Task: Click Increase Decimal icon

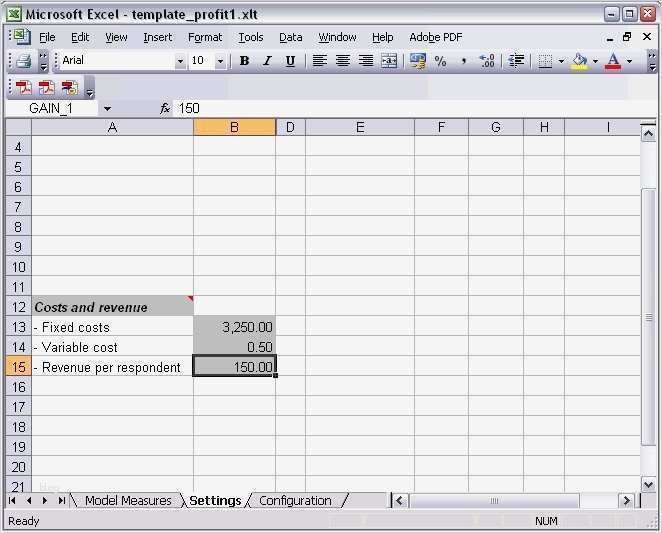Action: click(x=487, y=61)
